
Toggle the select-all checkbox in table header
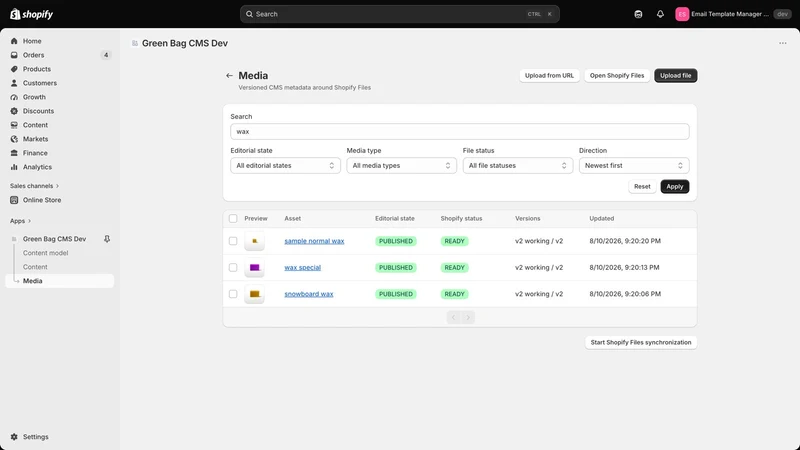click(x=233, y=218)
